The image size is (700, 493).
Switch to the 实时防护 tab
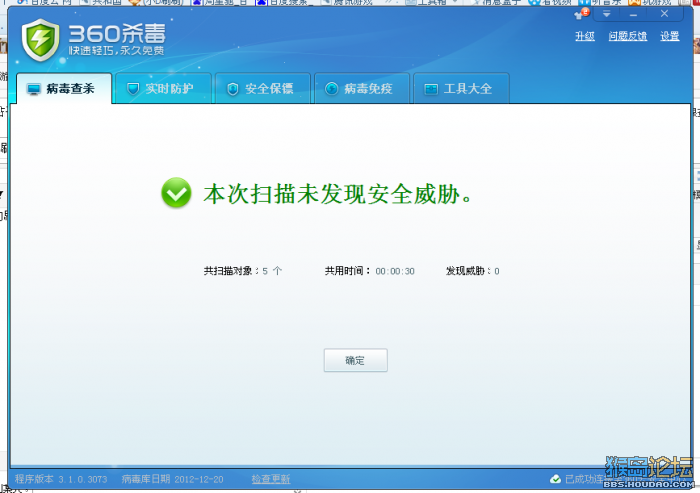[x=163, y=89]
